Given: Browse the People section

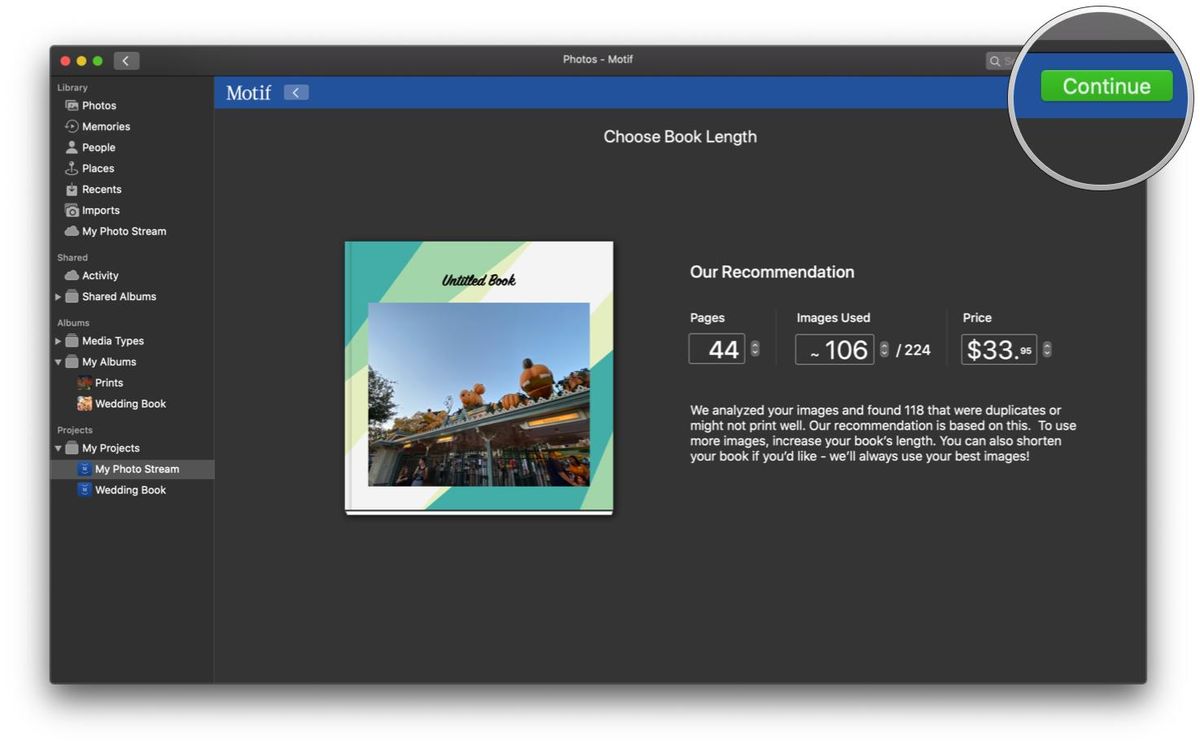Looking at the screenshot, I should pyautogui.click(x=100, y=147).
